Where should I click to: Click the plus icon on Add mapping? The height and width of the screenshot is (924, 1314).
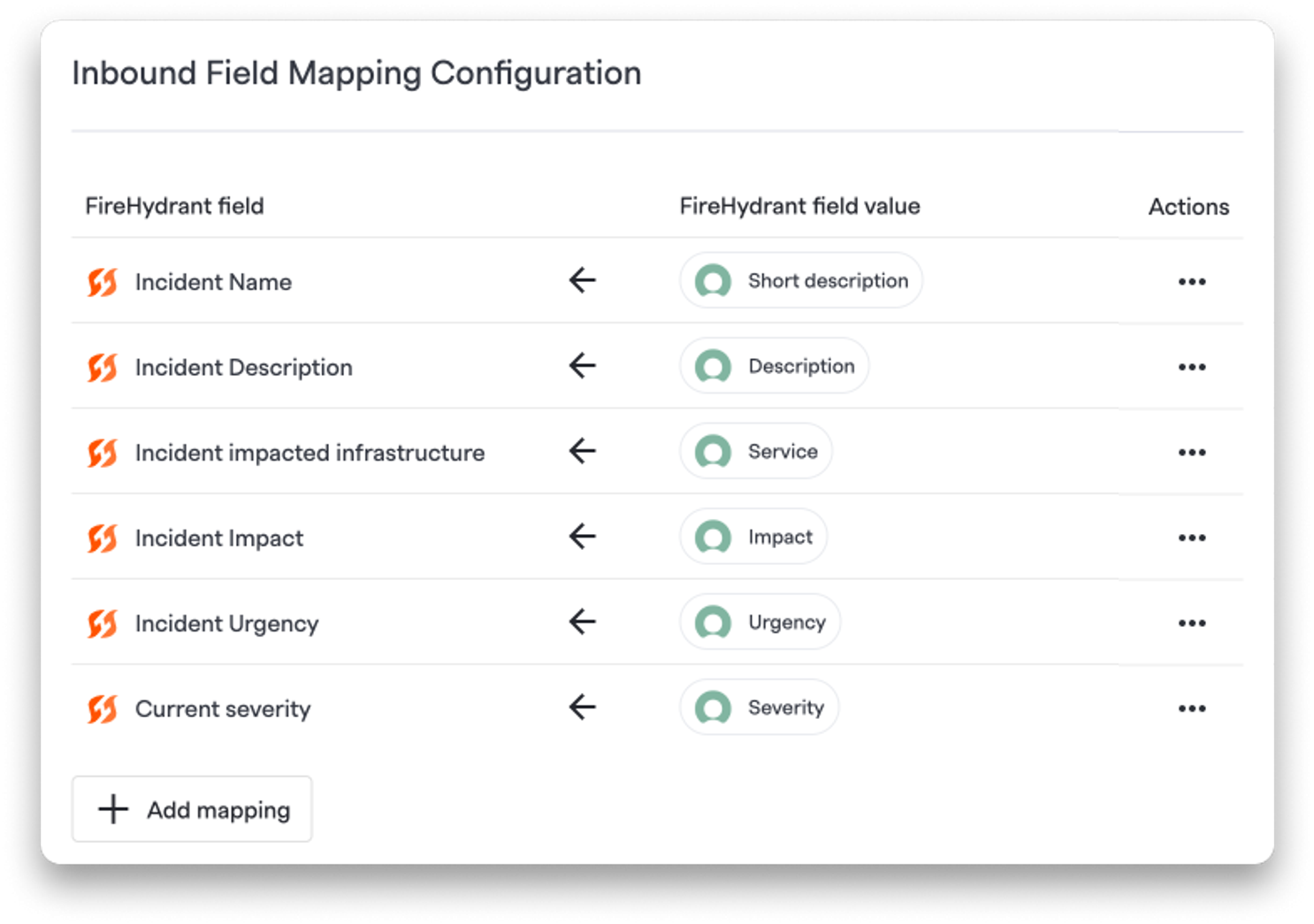[x=113, y=809]
